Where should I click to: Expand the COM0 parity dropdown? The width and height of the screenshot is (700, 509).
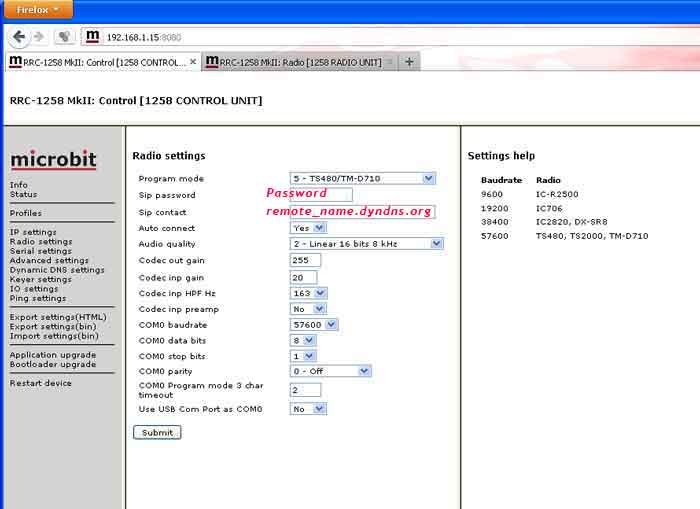330,371
